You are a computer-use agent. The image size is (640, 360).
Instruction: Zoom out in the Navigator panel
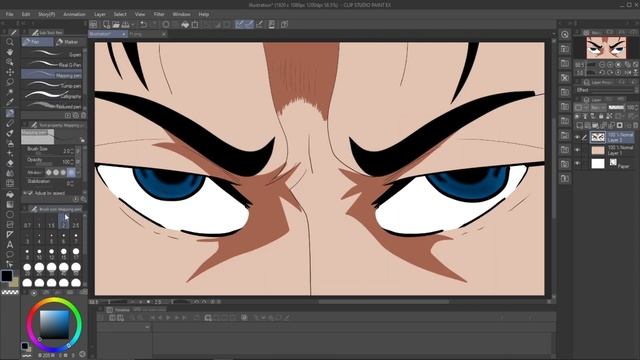602,65
